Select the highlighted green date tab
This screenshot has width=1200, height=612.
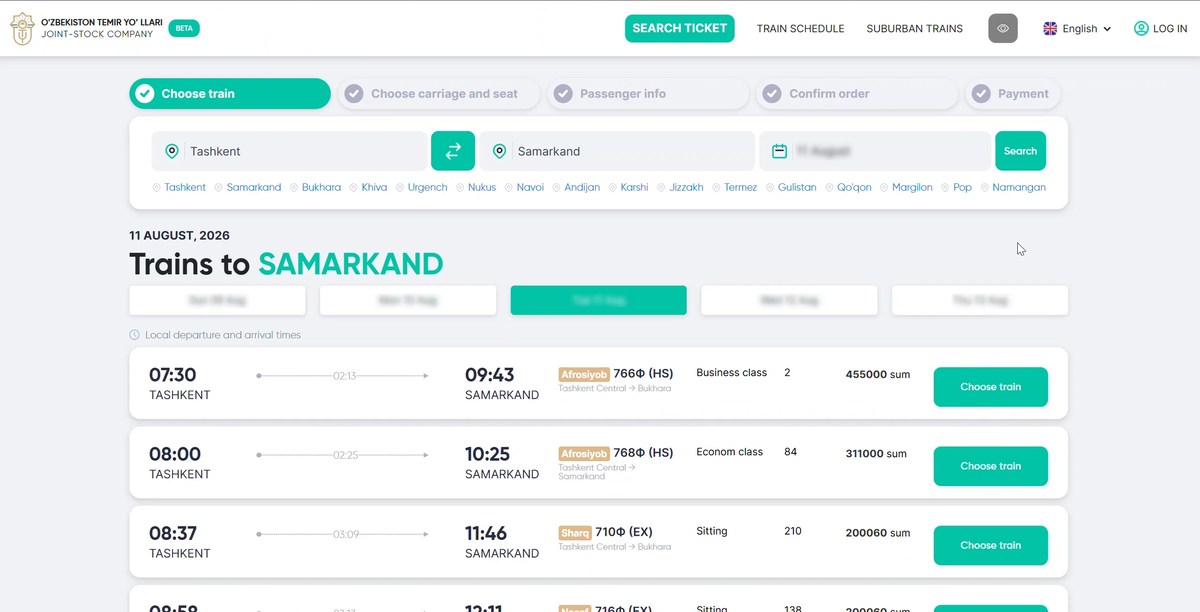[598, 300]
